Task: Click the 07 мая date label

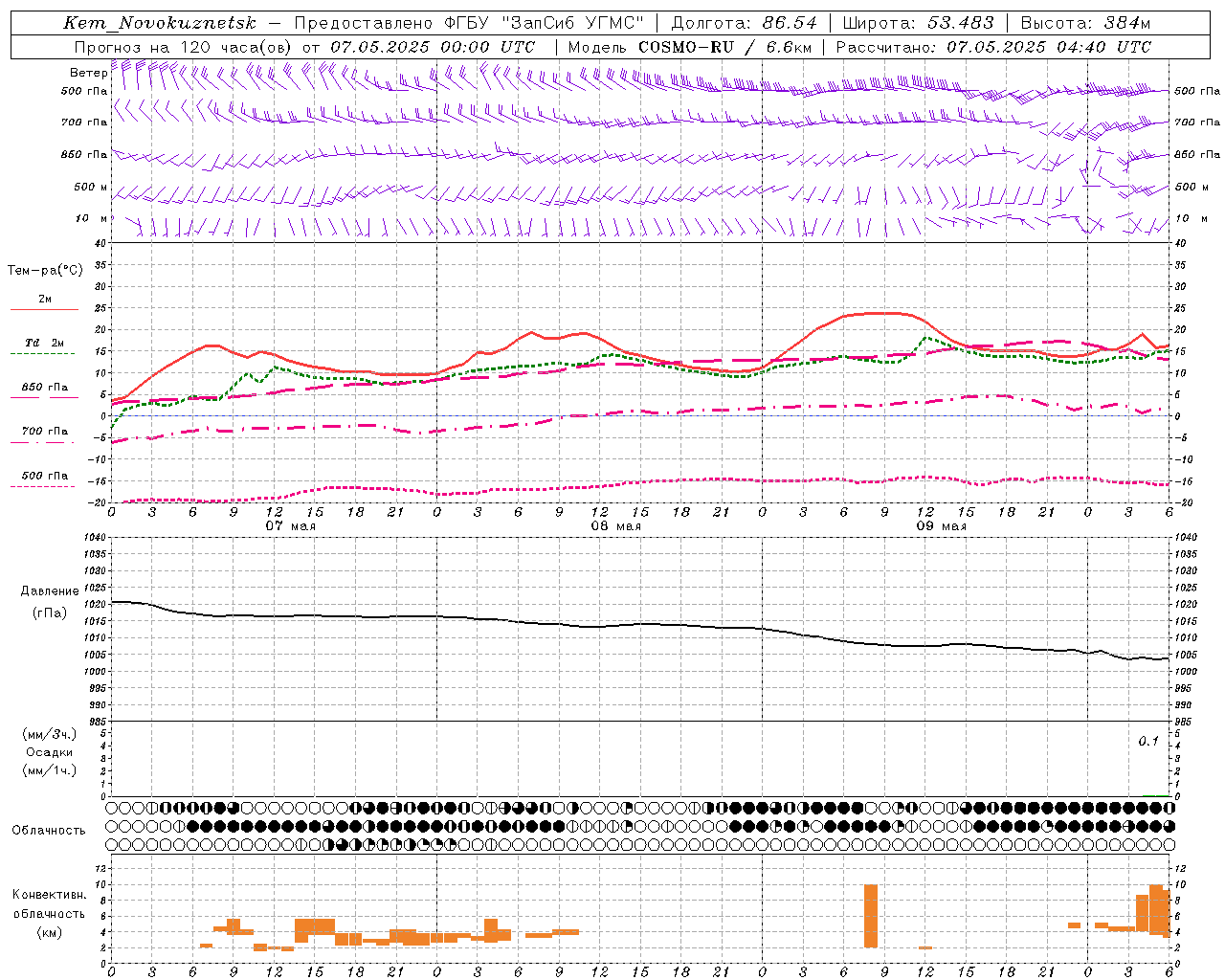Action: coord(291,526)
